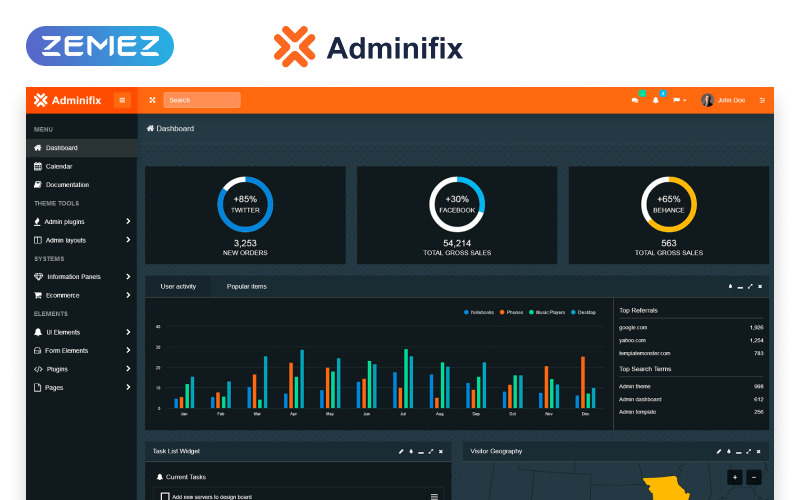Zoom in on the visitor map

[735, 477]
